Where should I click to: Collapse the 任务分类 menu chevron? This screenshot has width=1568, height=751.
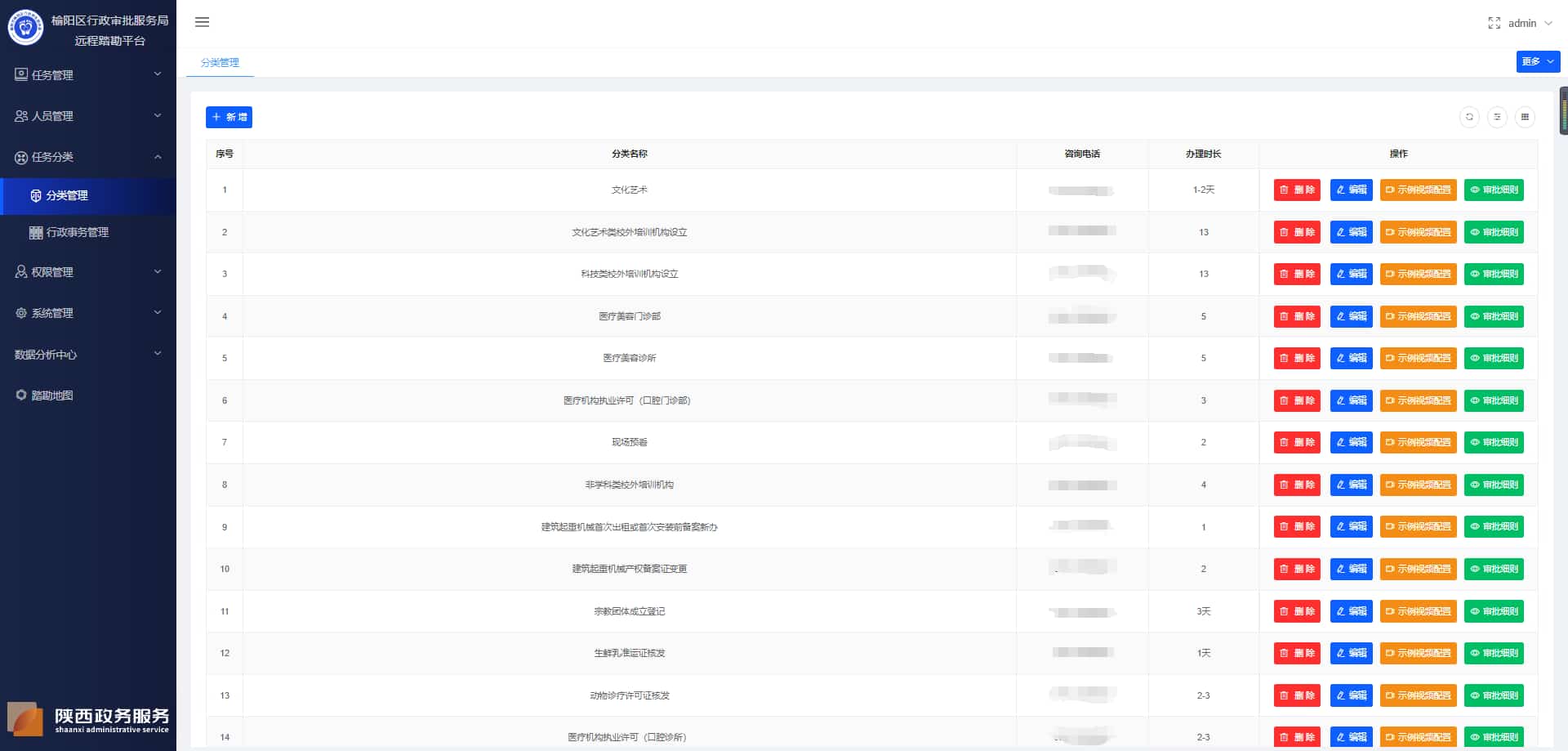[x=158, y=157]
